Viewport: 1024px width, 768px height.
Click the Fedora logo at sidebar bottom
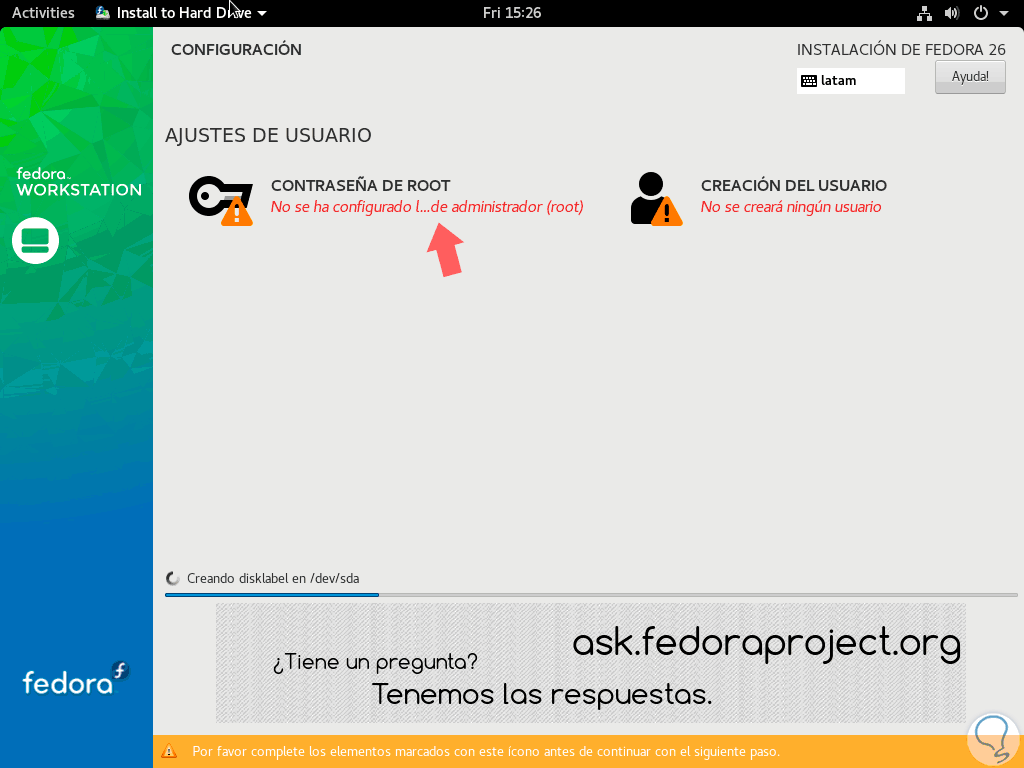[x=76, y=678]
